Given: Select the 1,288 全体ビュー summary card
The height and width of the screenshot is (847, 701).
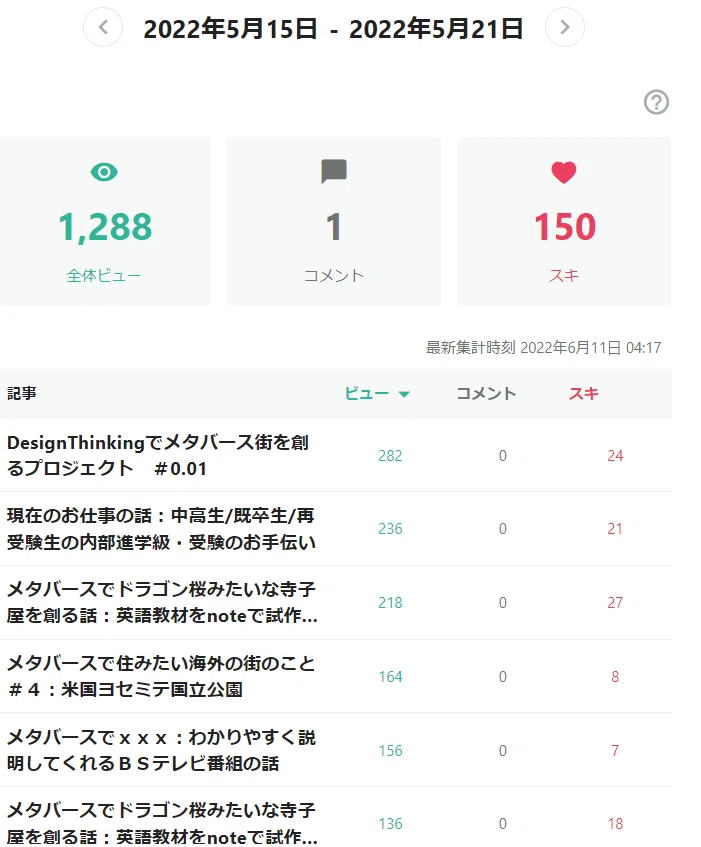Looking at the screenshot, I should 105,221.
